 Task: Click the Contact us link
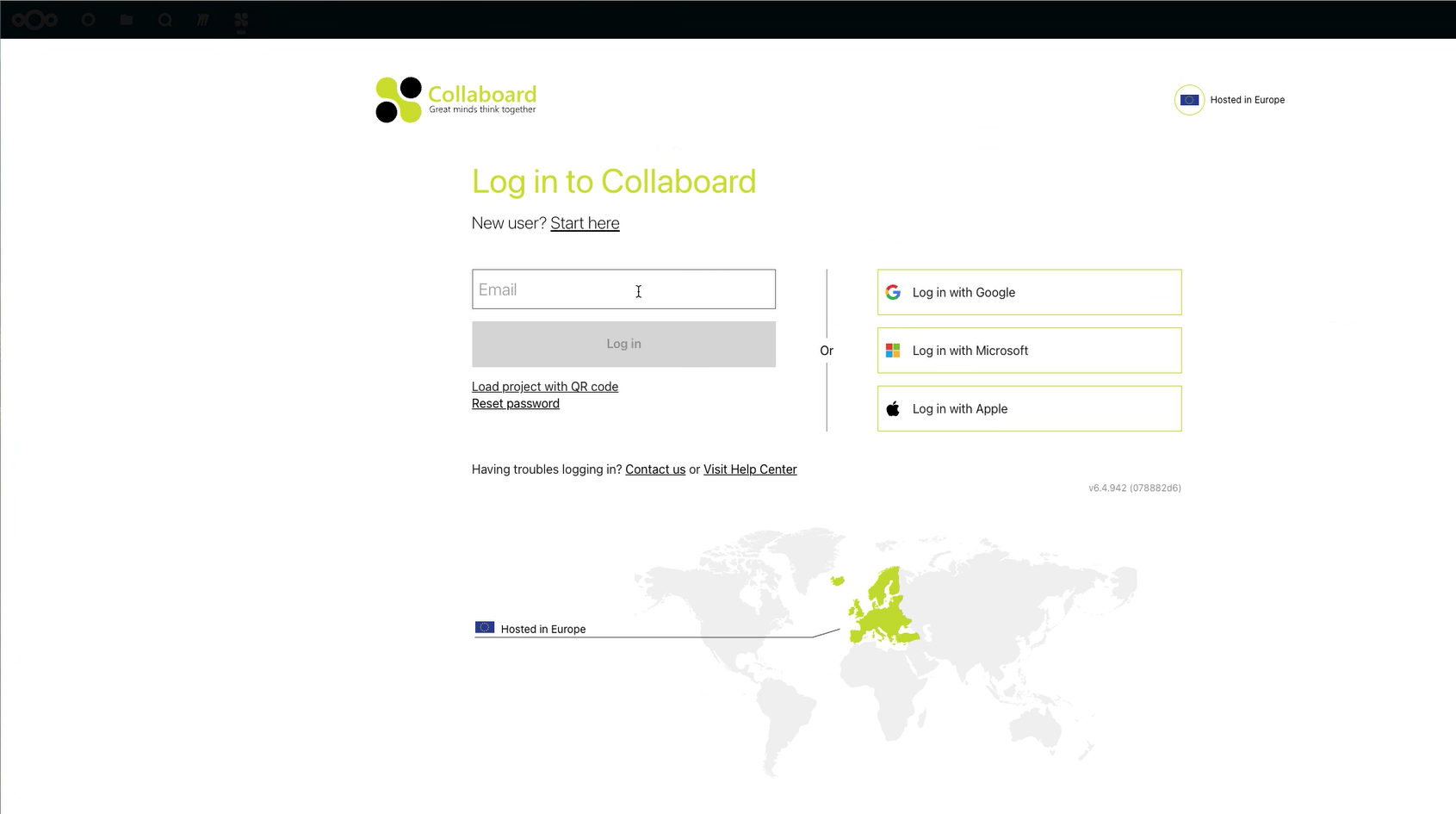[655, 469]
